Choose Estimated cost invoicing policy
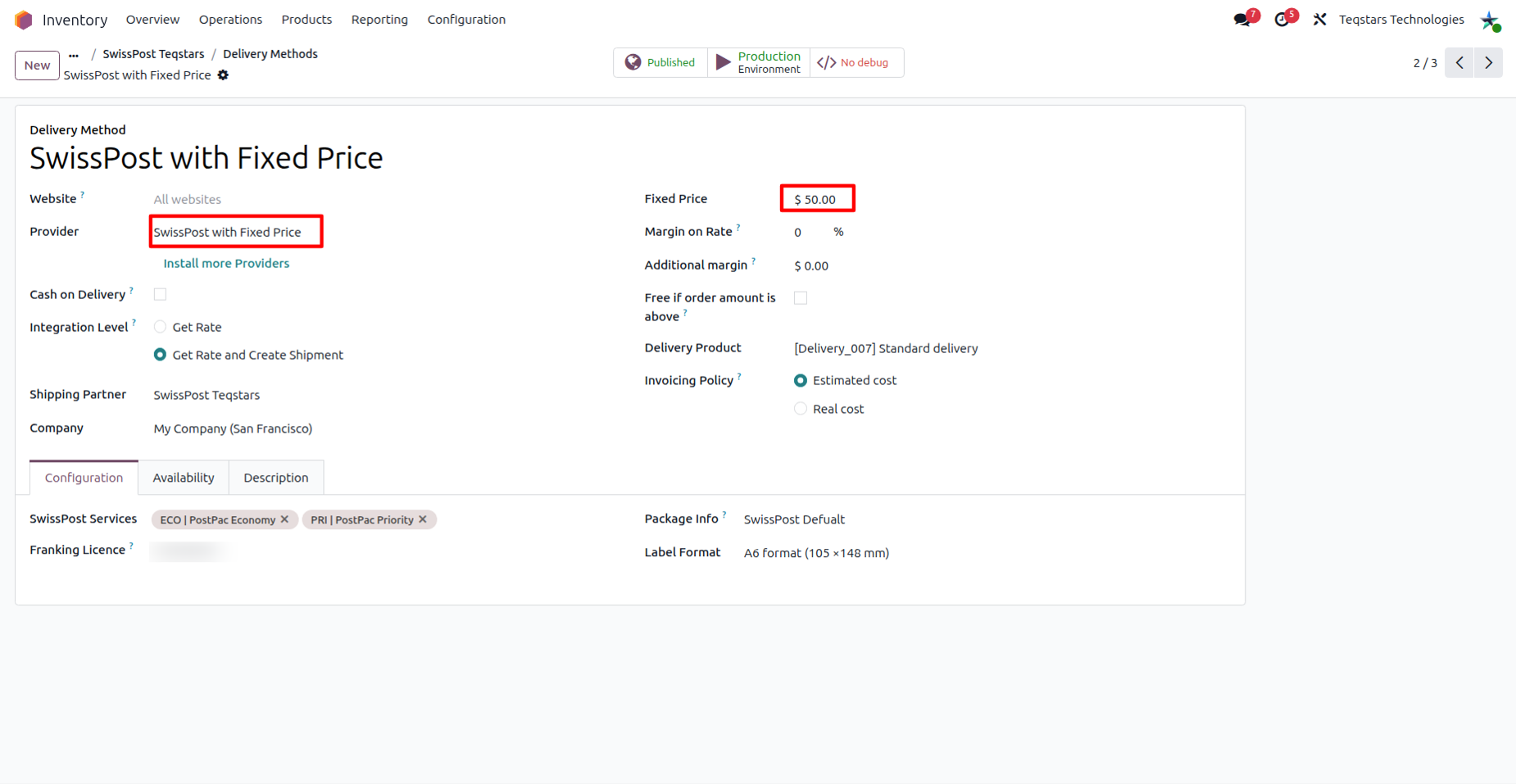 pos(801,380)
